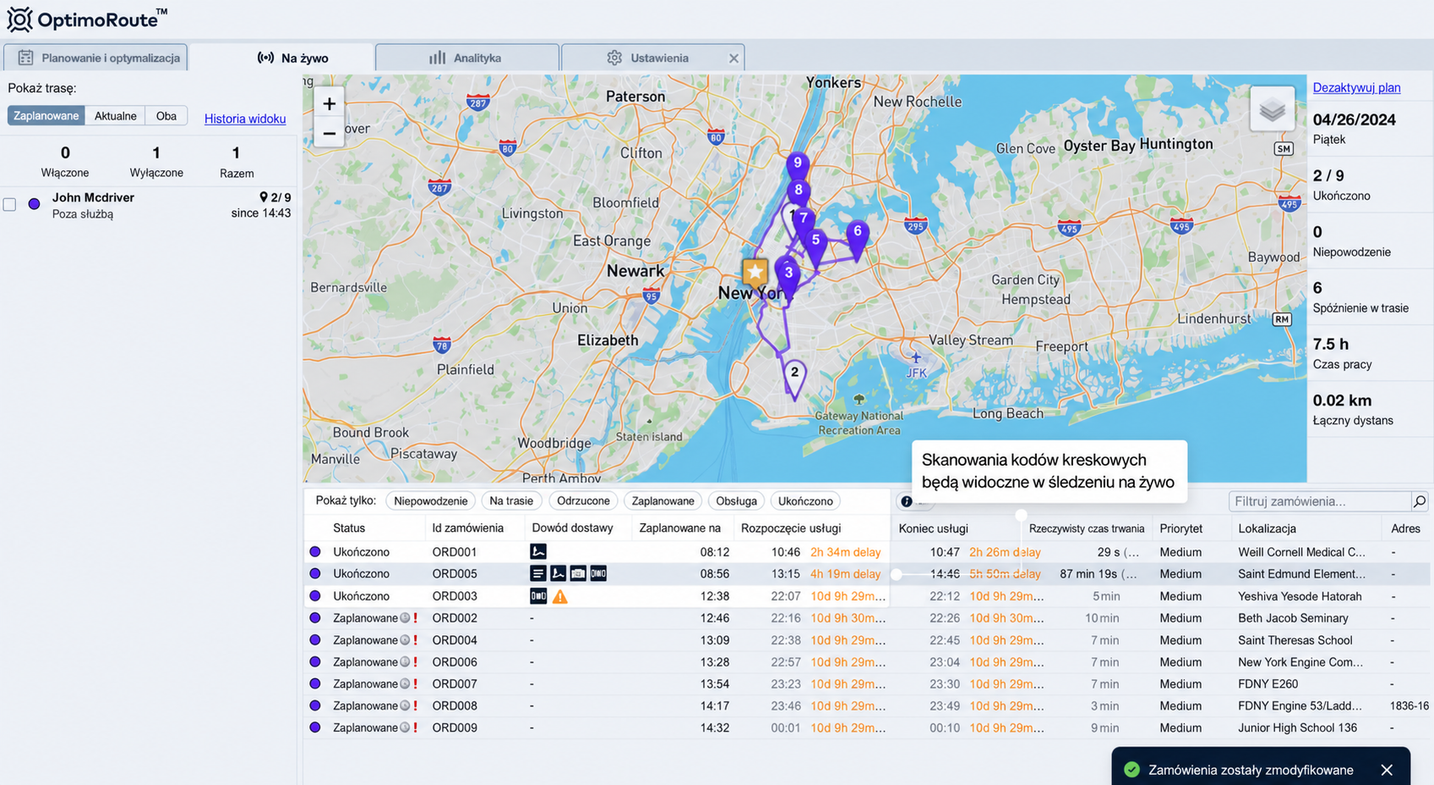Click the red exclamation mark for ORD004
1434x785 pixels.
pos(415,640)
